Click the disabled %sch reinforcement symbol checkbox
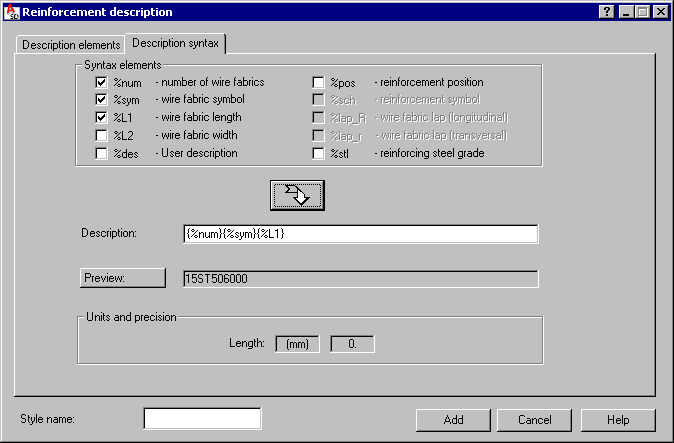The image size is (674, 443). (318, 100)
